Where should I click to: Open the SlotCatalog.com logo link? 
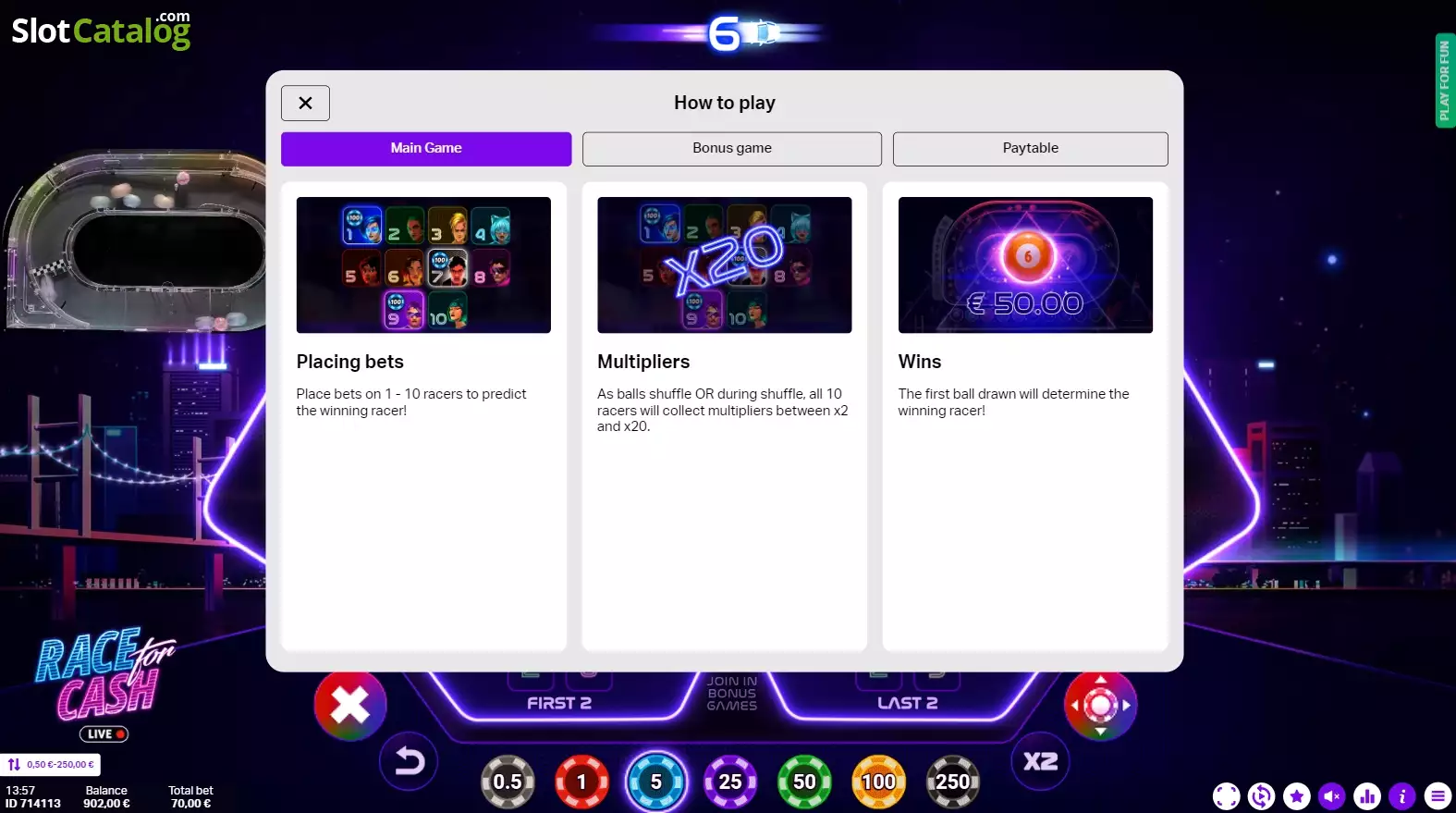tap(101, 31)
